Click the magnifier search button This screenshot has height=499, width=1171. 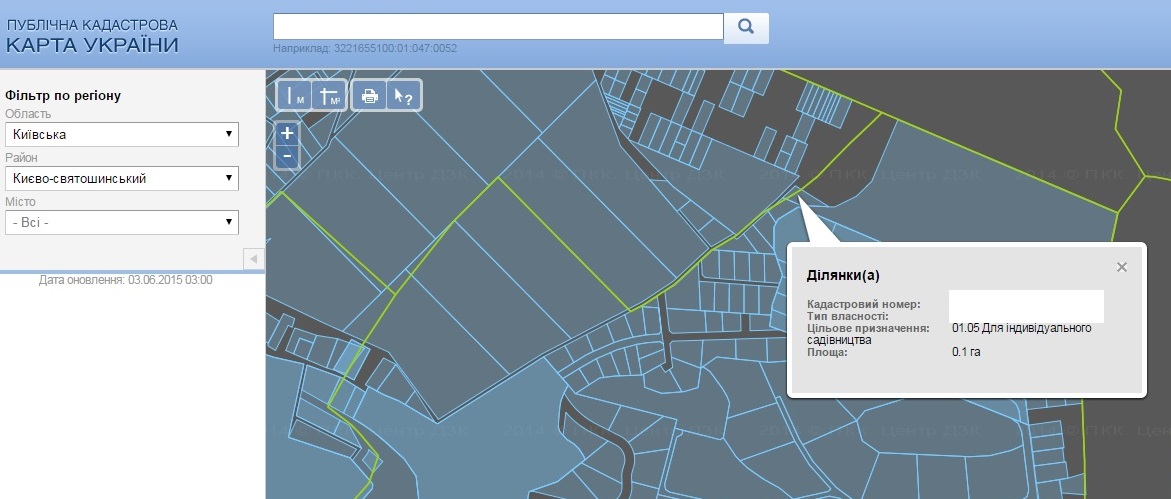pyautogui.click(x=746, y=28)
